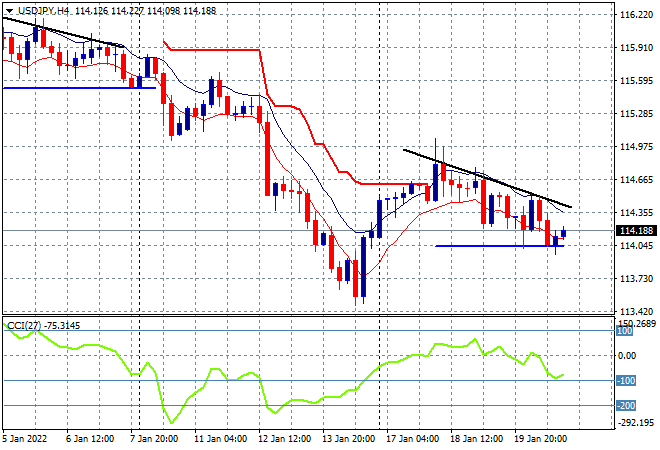Click the 114.045 price axis label
The image size is (660, 450).
tap(636, 245)
